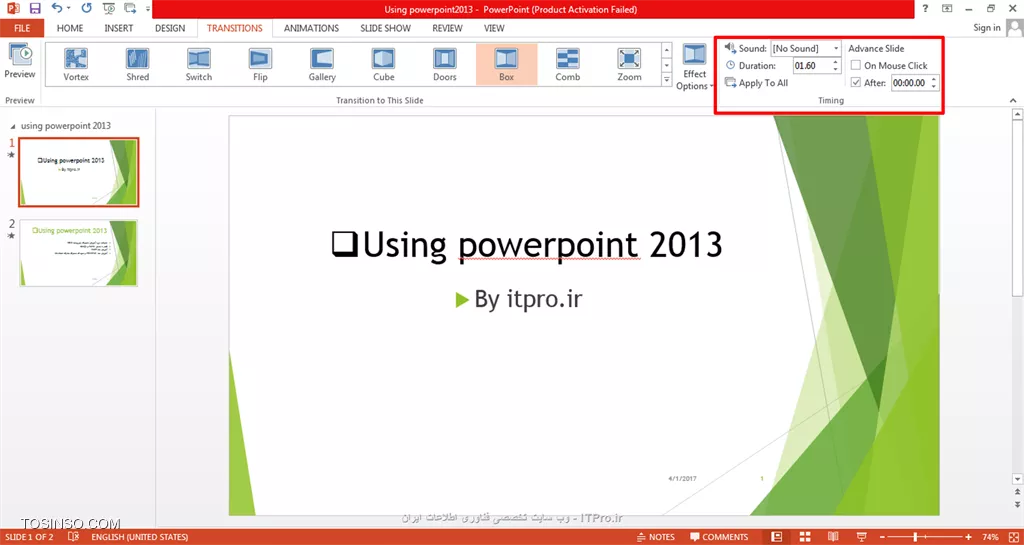Toggle the Comments pane
The height and width of the screenshot is (545, 1024).
[x=718, y=537]
